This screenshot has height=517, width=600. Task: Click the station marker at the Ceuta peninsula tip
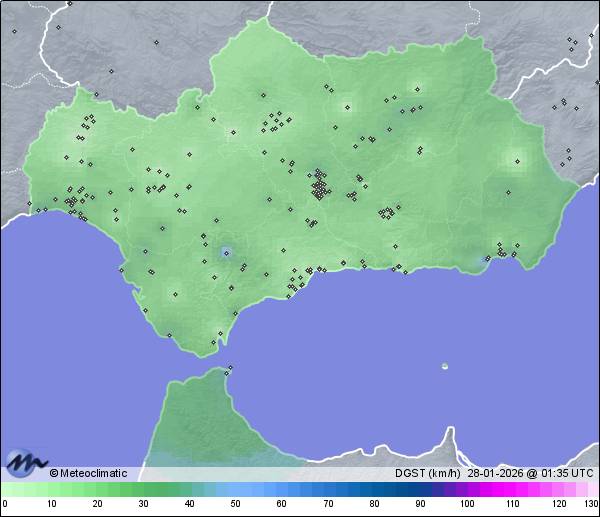pyautogui.click(x=230, y=369)
